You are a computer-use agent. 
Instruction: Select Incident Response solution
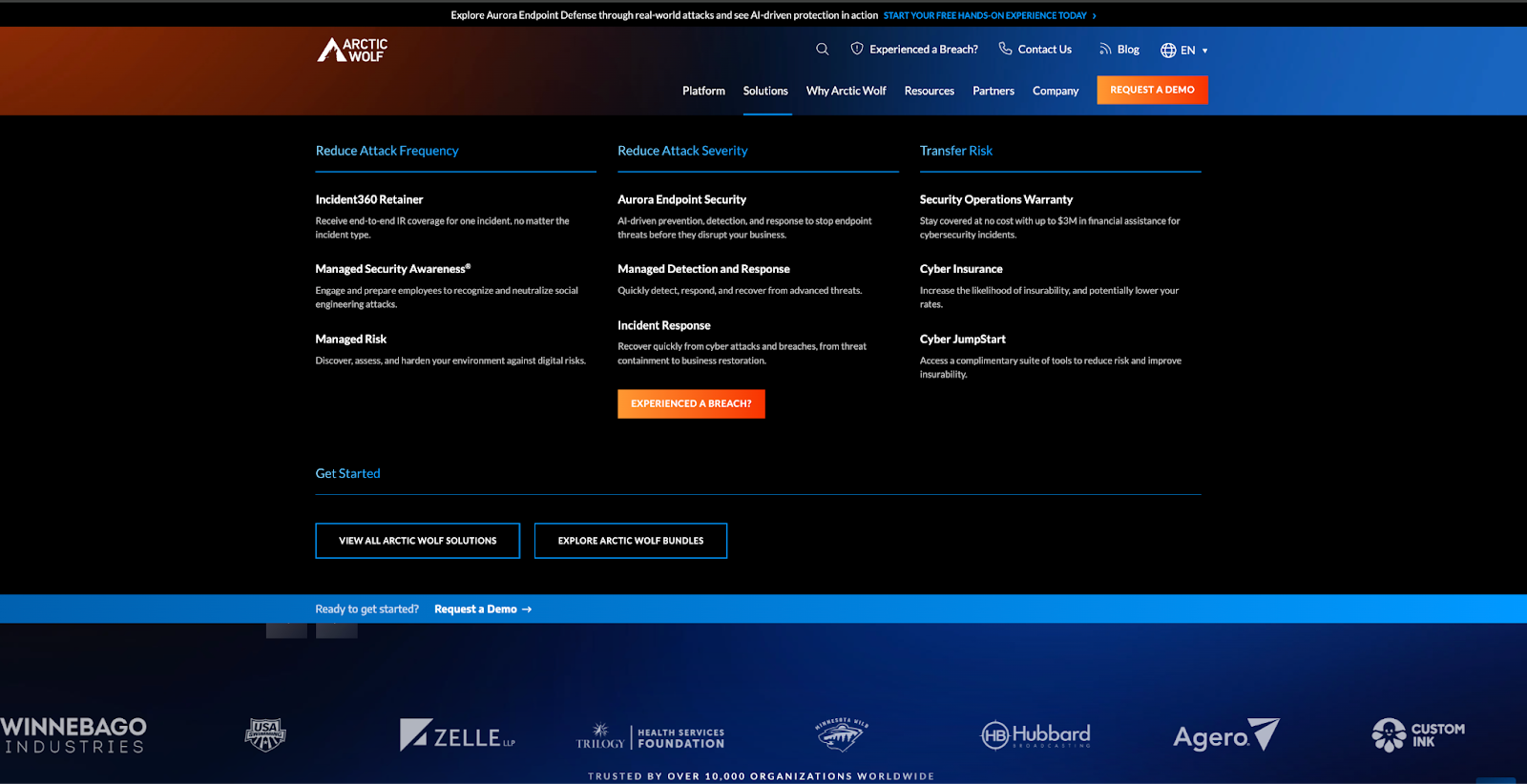[664, 325]
